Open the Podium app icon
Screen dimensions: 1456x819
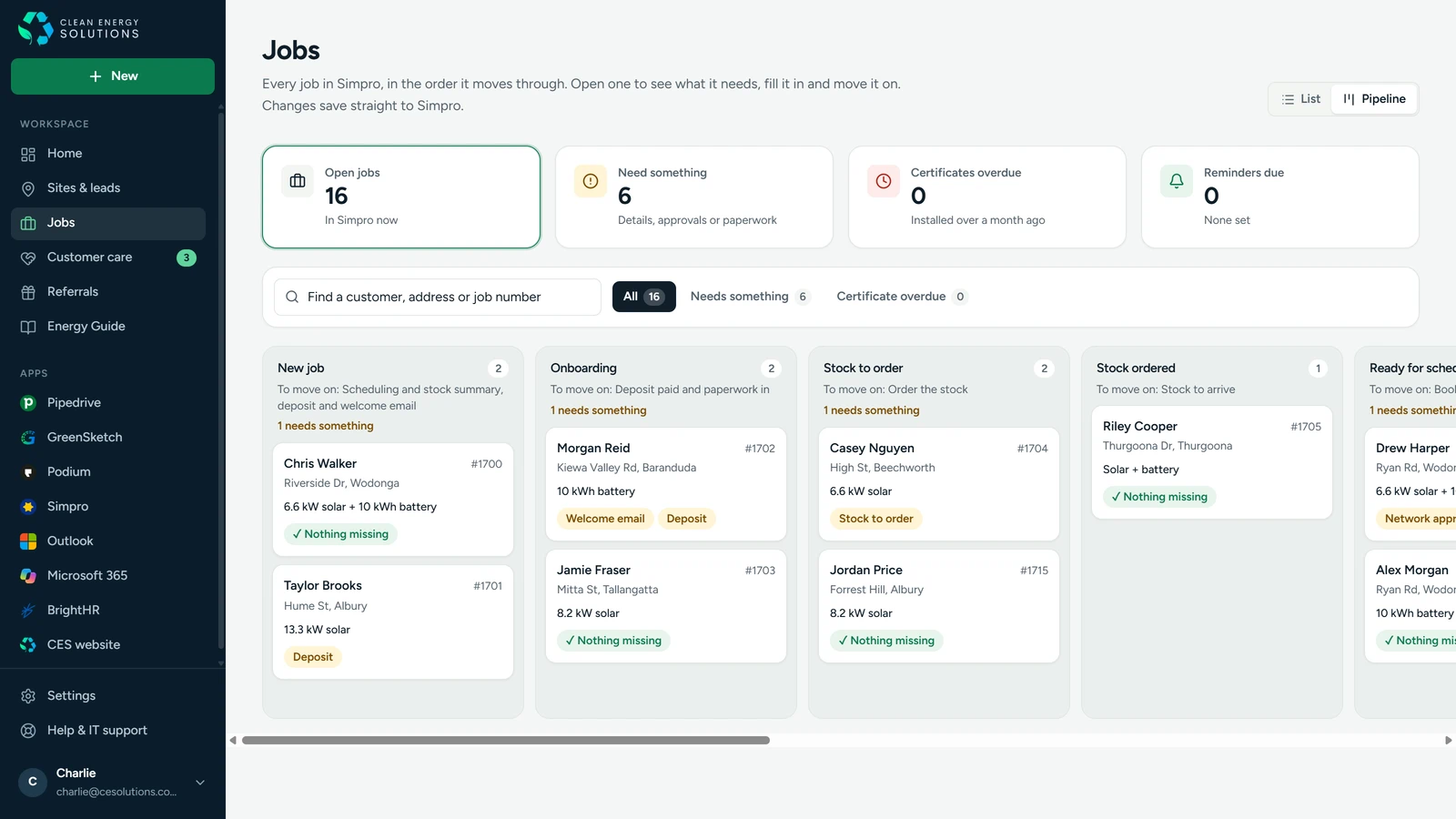point(28,472)
